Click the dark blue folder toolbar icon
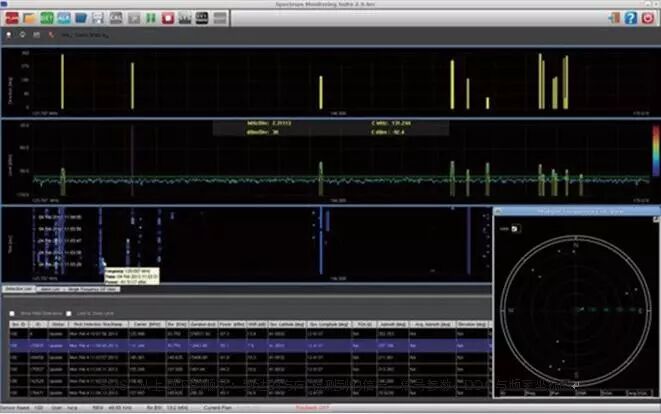The height and width of the screenshot is (414, 661). (x=81, y=18)
